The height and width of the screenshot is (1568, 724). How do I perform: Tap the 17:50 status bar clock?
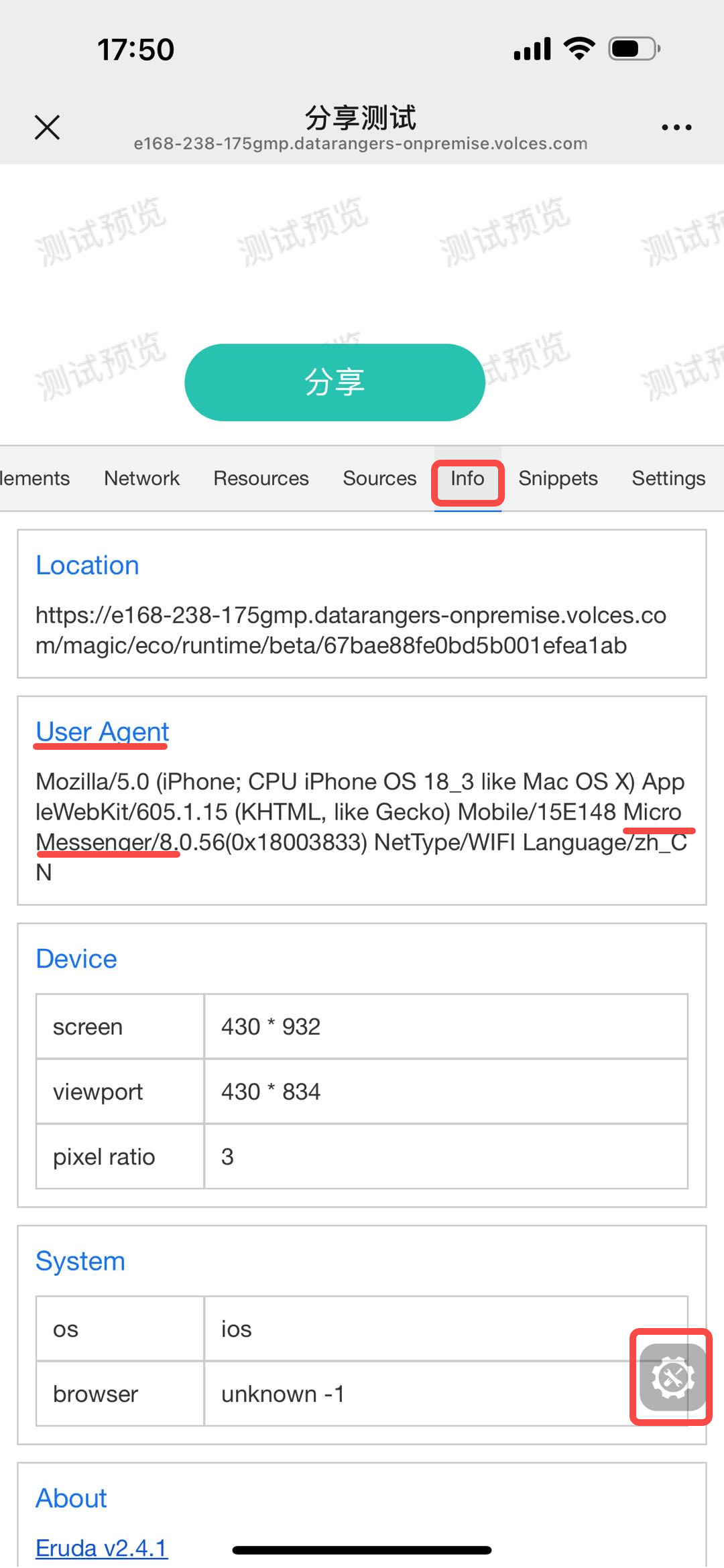click(135, 50)
